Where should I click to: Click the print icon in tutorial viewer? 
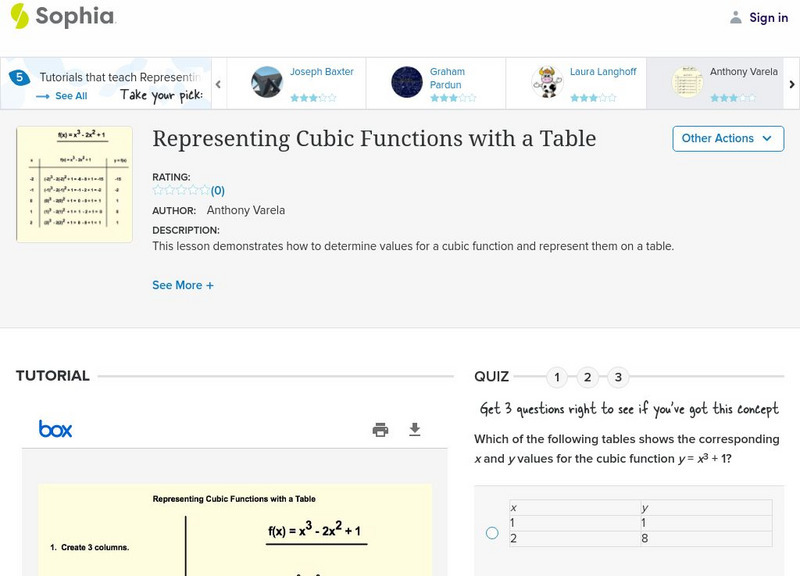pos(380,430)
